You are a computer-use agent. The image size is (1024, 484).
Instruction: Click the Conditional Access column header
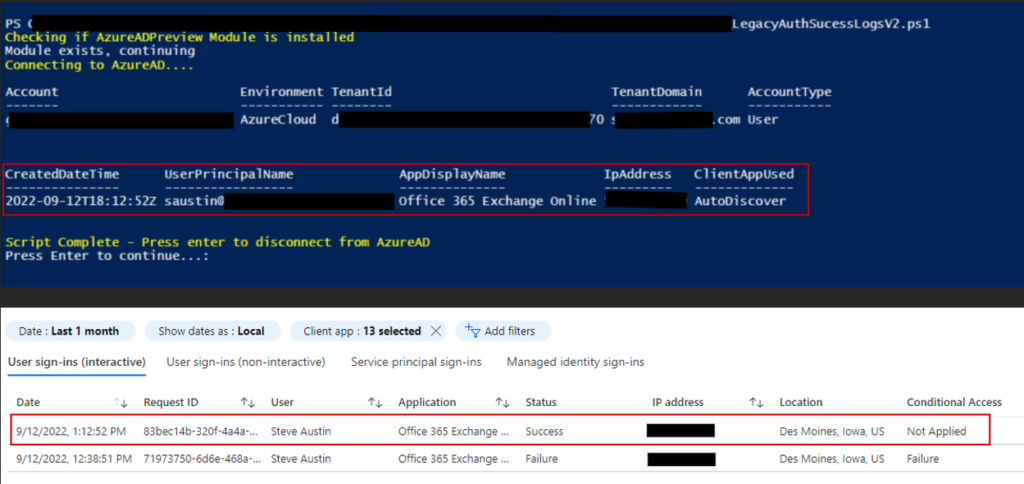pos(953,403)
